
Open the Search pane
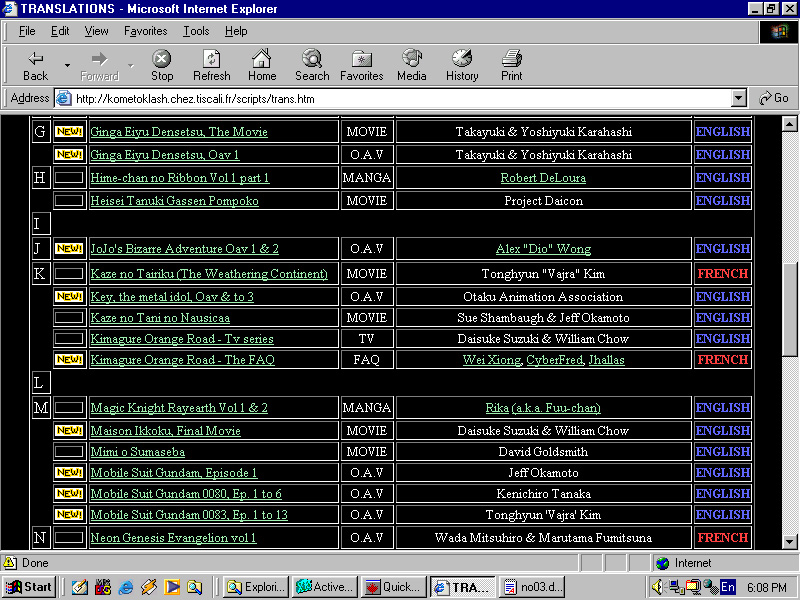point(312,66)
